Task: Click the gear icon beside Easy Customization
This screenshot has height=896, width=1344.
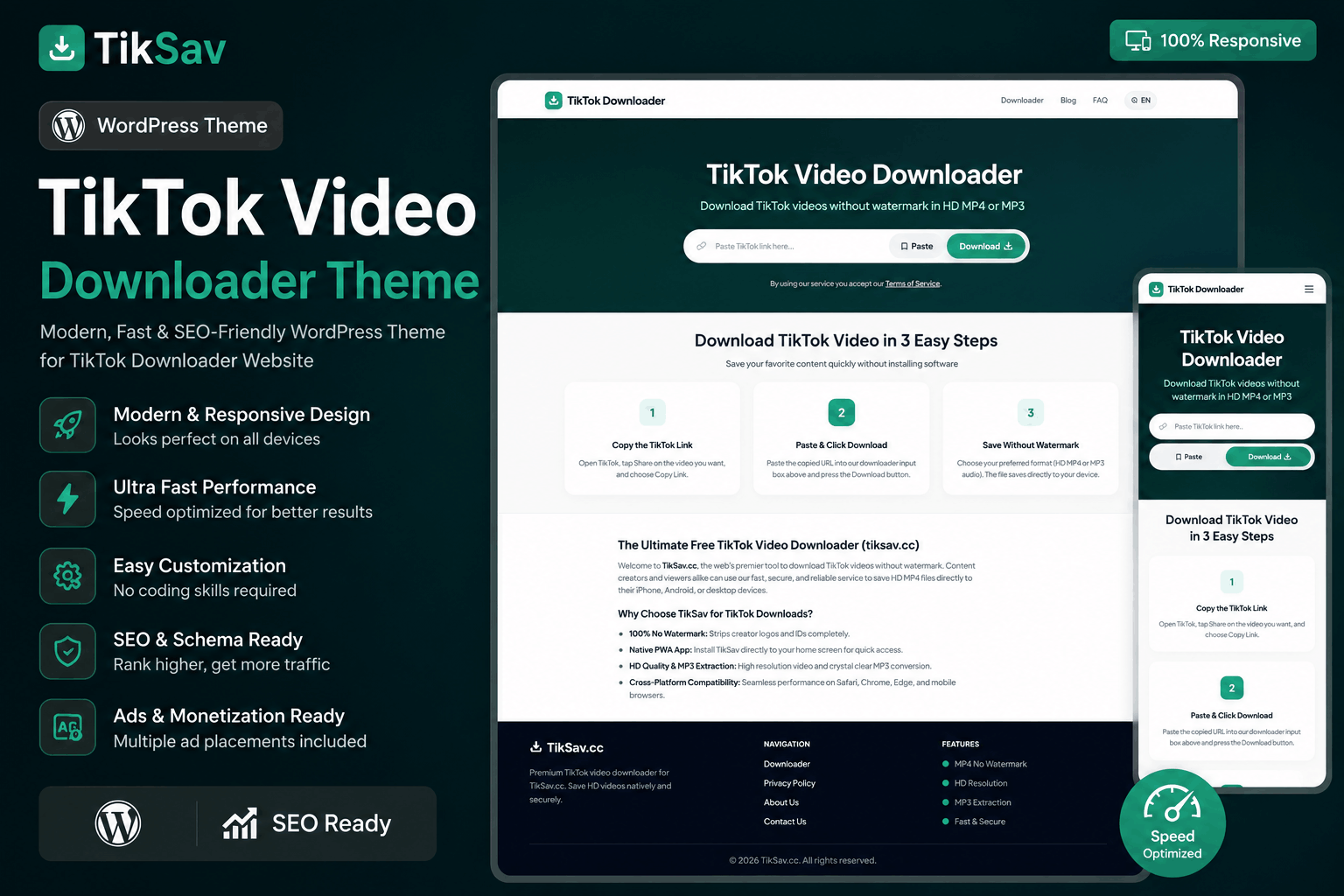Action: [x=67, y=576]
